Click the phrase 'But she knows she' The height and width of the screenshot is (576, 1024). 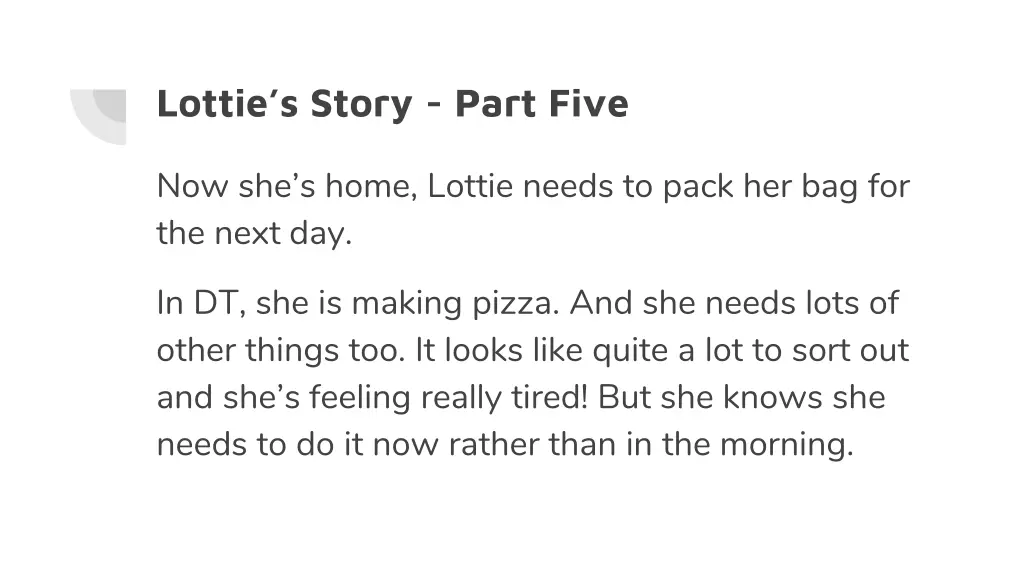click(742, 397)
